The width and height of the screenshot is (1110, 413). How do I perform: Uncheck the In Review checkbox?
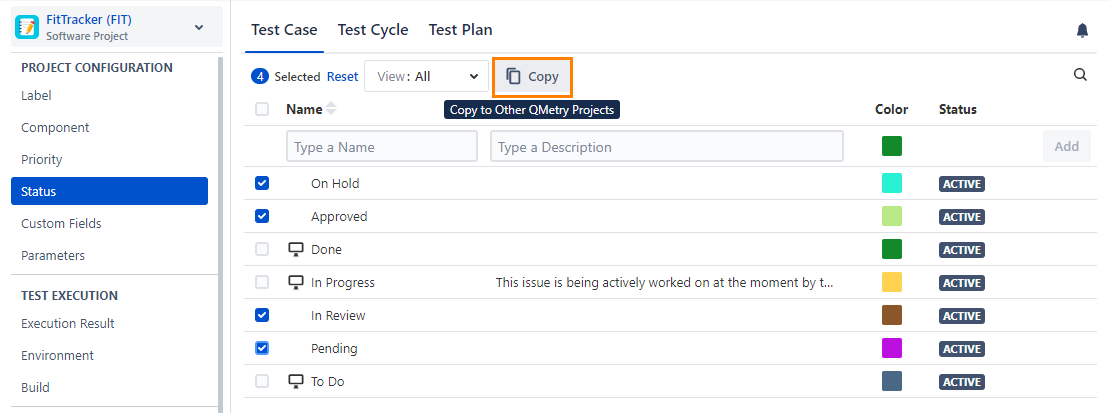(x=262, y=315)
